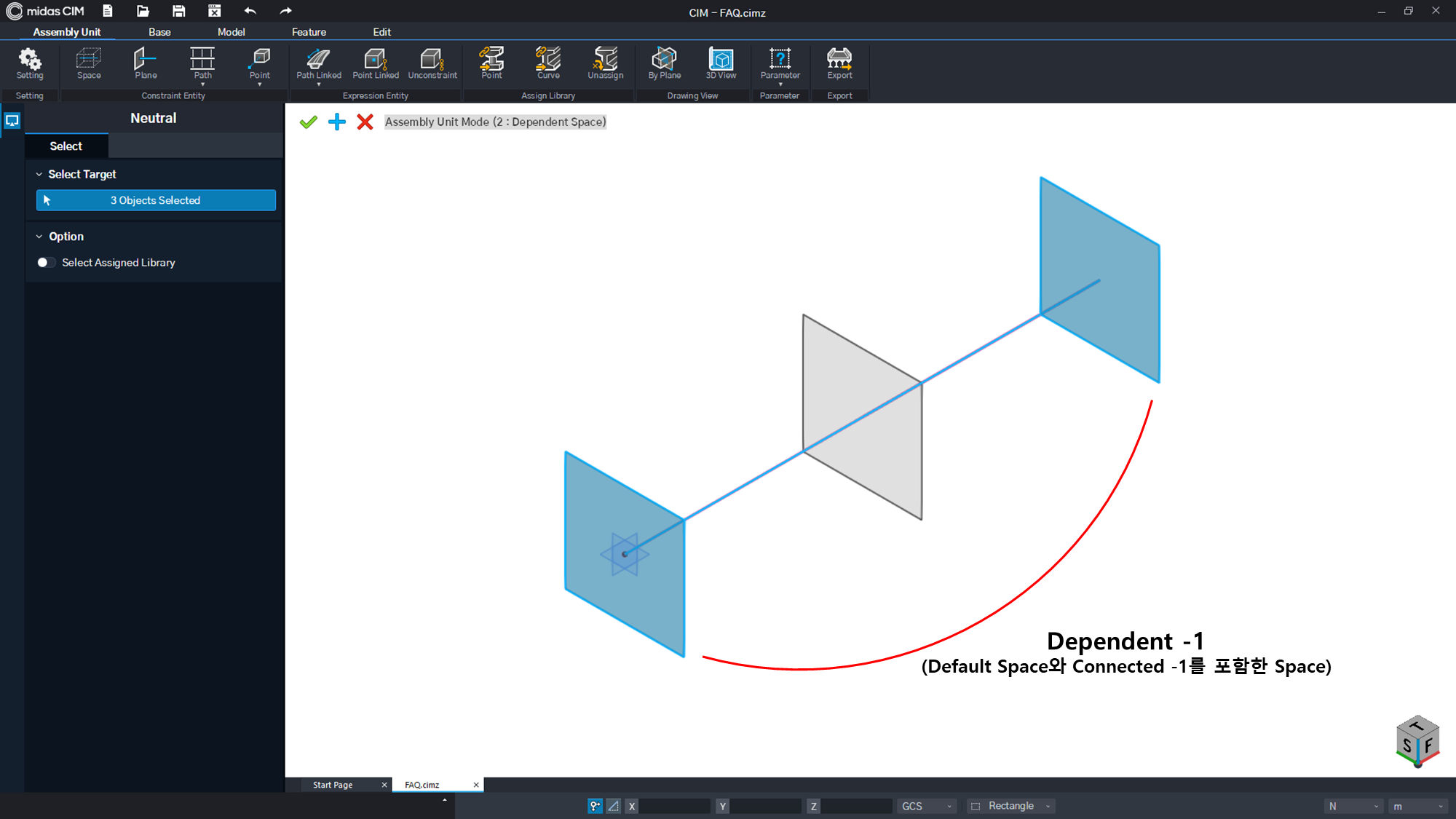
Task: Confirm with the green checkmark
Action: coord(309,122)
